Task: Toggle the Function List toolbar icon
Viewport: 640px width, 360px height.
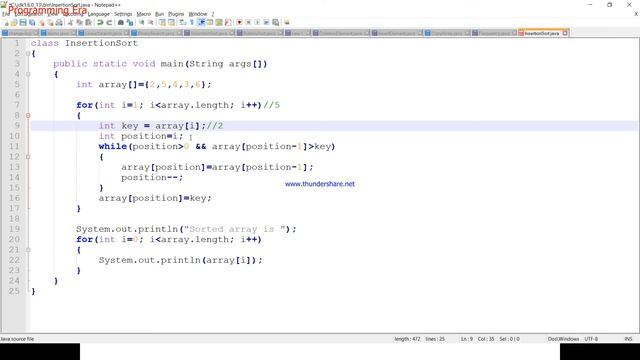Action: click(x=228, y=22)
